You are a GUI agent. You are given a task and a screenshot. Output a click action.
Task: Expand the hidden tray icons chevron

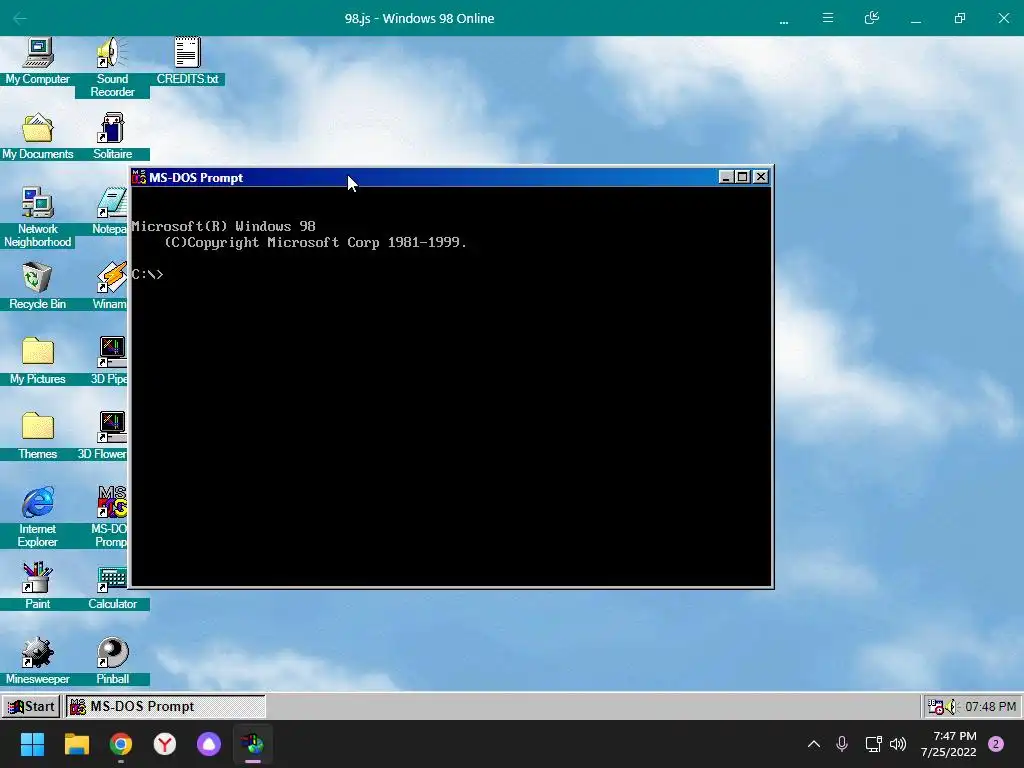814,744
